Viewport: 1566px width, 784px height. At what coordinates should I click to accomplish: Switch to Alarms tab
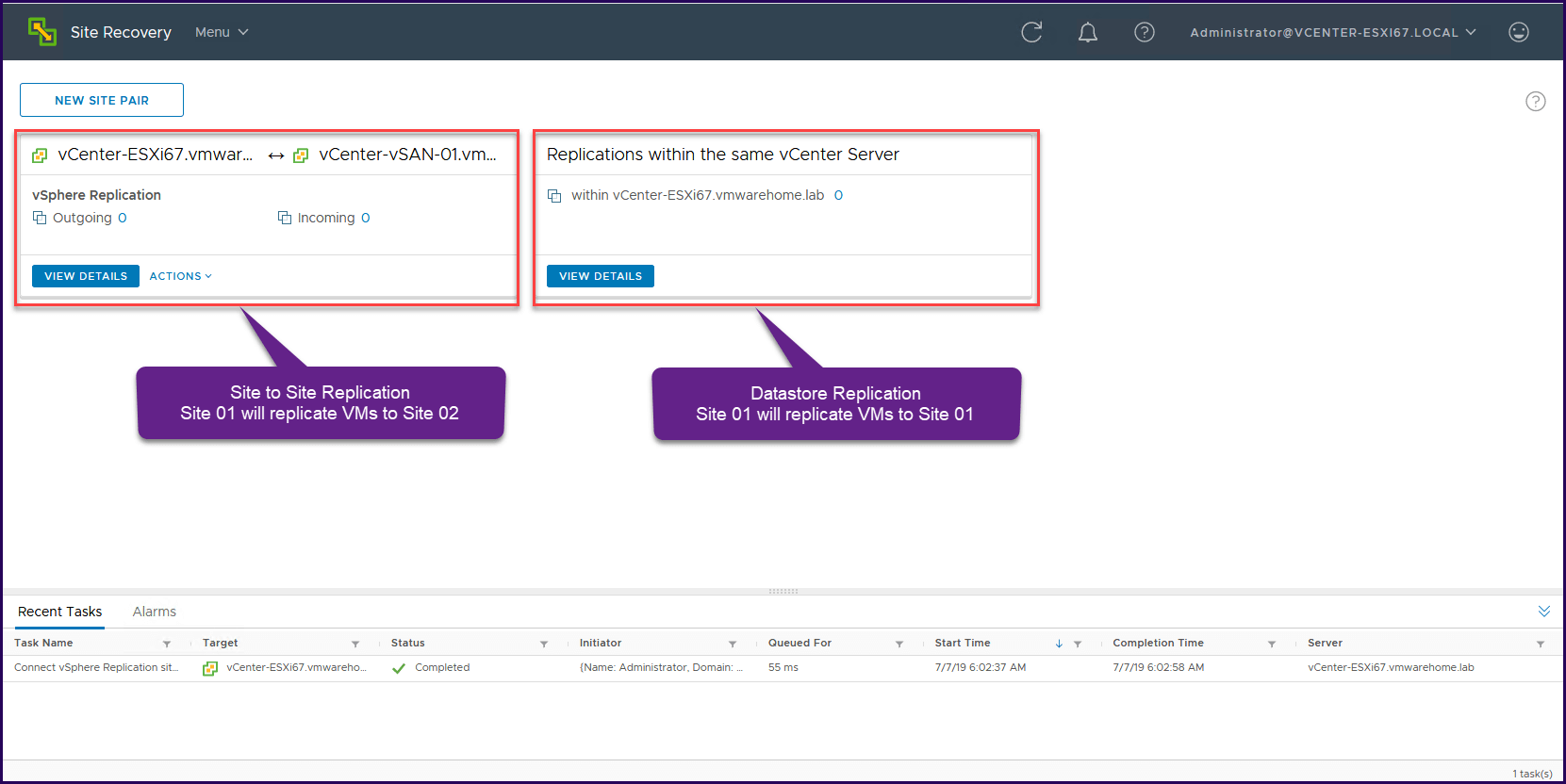click(x=155, y=612)
